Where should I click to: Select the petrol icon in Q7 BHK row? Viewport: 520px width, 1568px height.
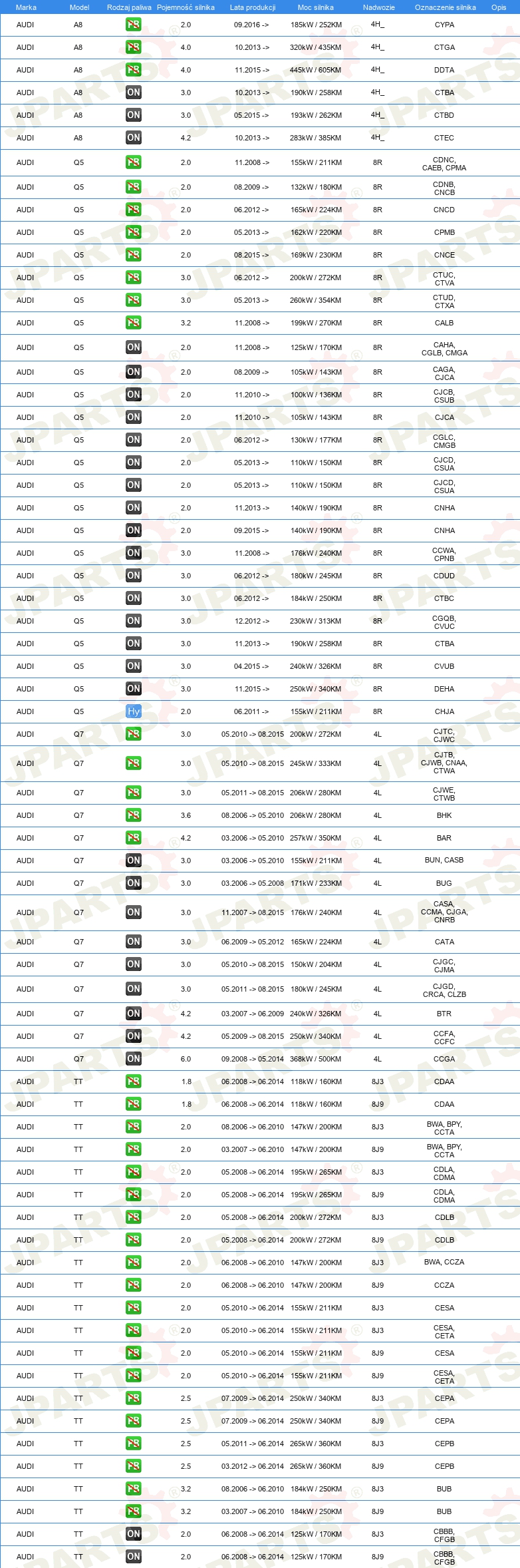click(x=134, y=815)
